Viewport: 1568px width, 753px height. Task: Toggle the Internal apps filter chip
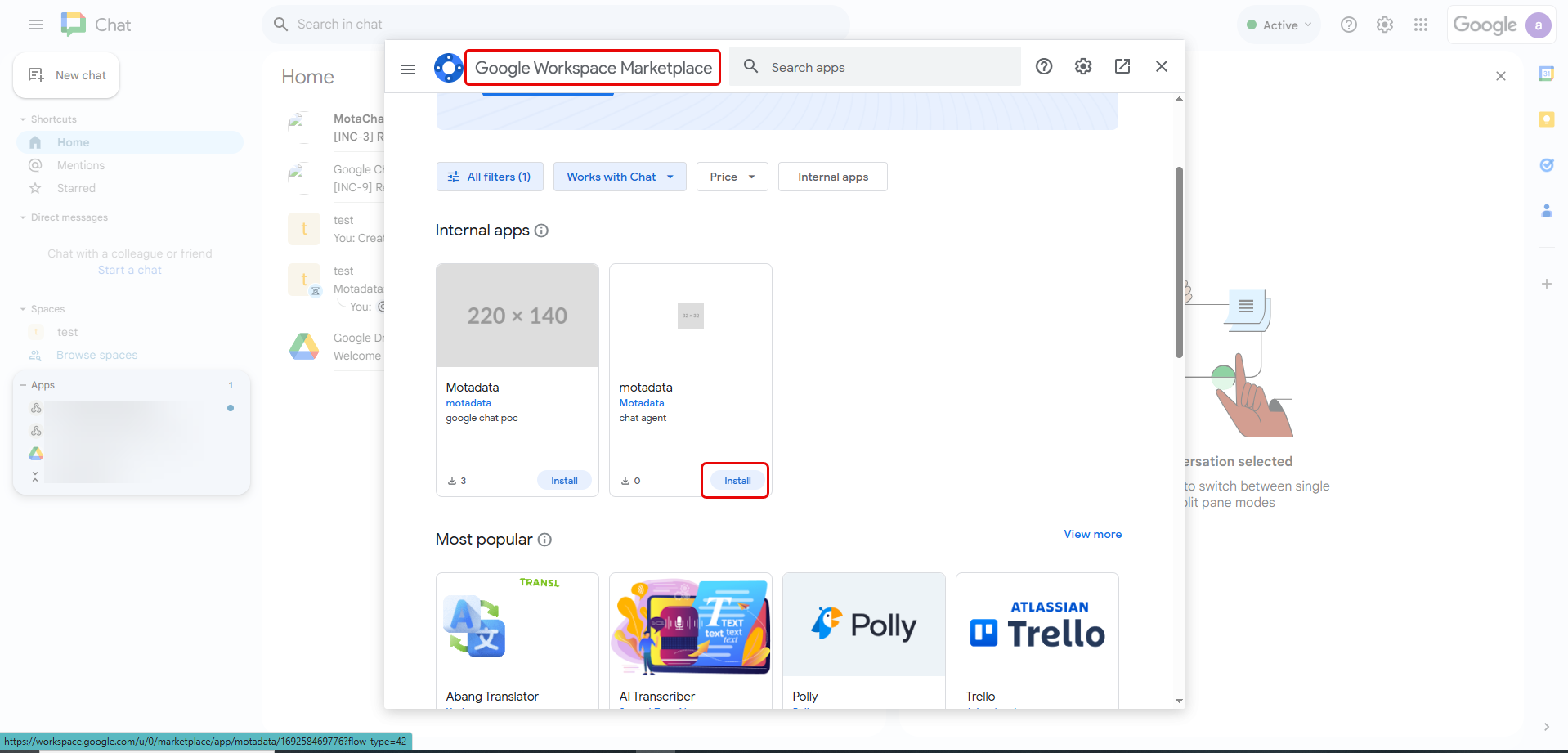(832, 177)
